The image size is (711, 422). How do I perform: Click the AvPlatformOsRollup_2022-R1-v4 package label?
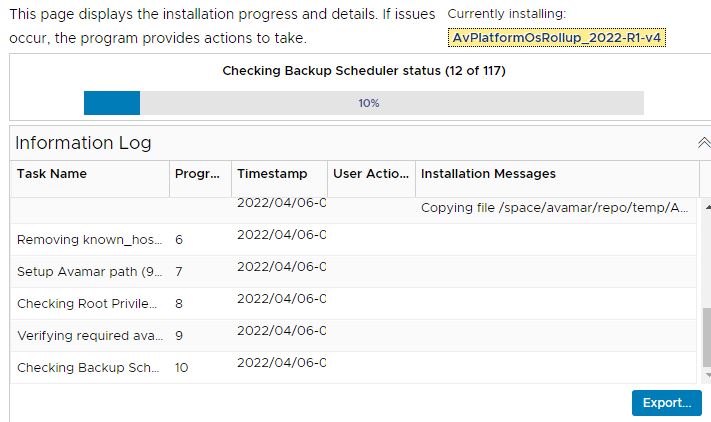(x=557, y=37)
